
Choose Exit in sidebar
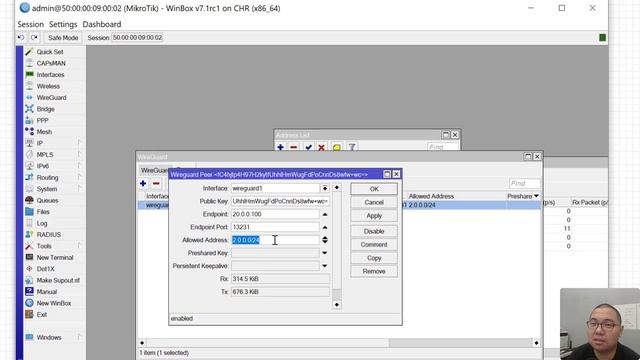[x=42, y=315]
